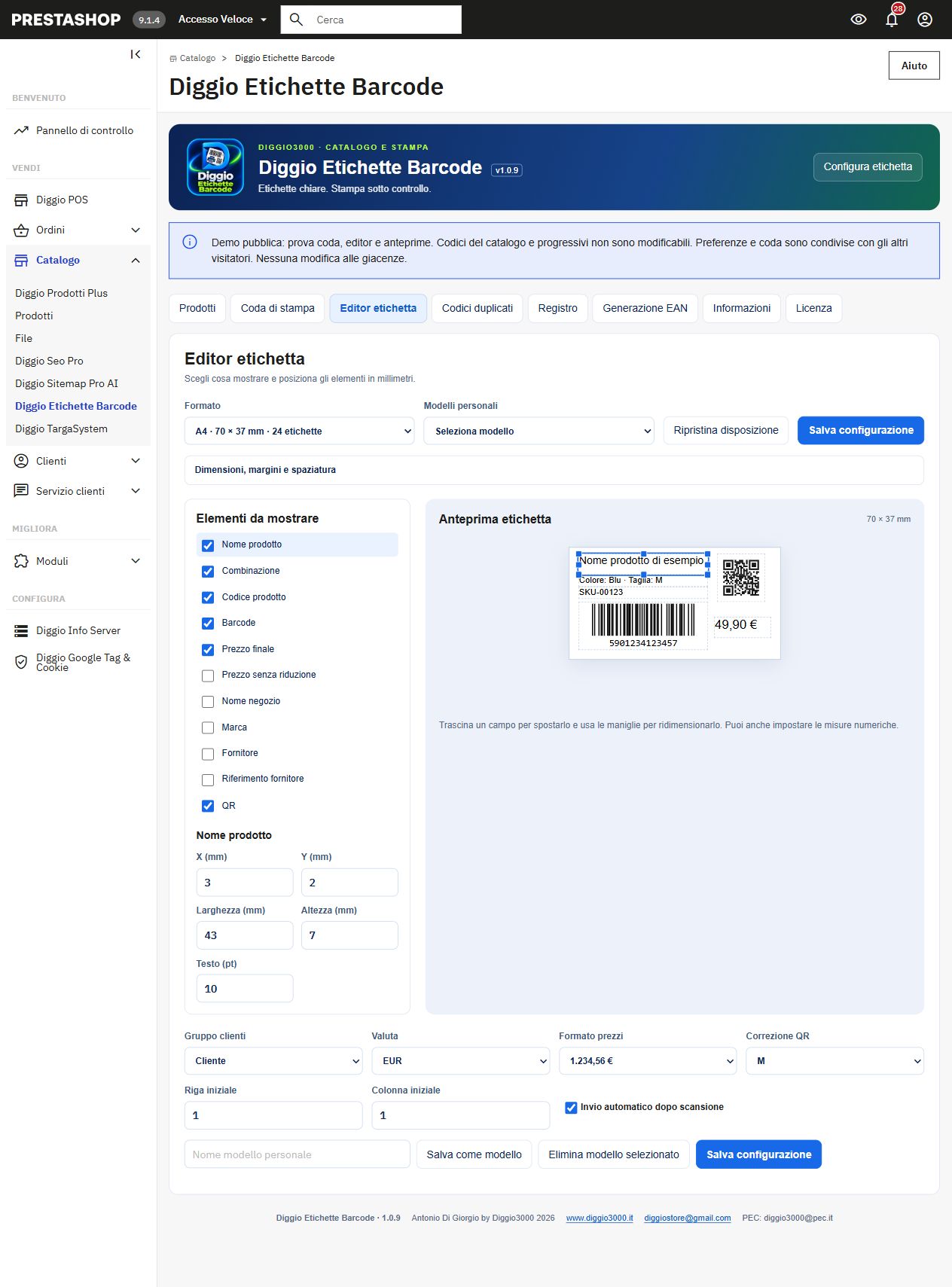Switch to Coda di stampa tab

(x=278, y=308)
